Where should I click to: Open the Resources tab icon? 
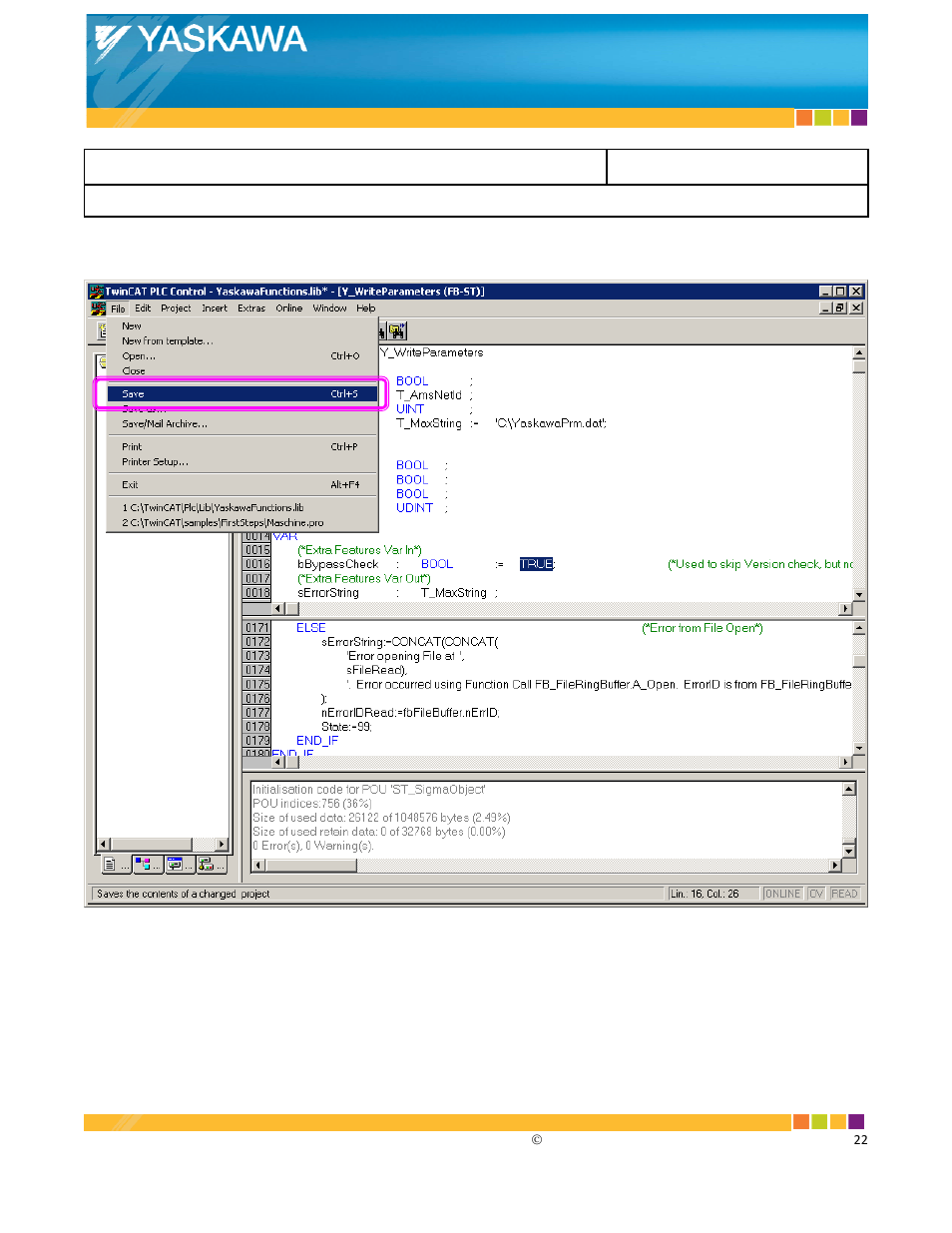coord(211,865)
